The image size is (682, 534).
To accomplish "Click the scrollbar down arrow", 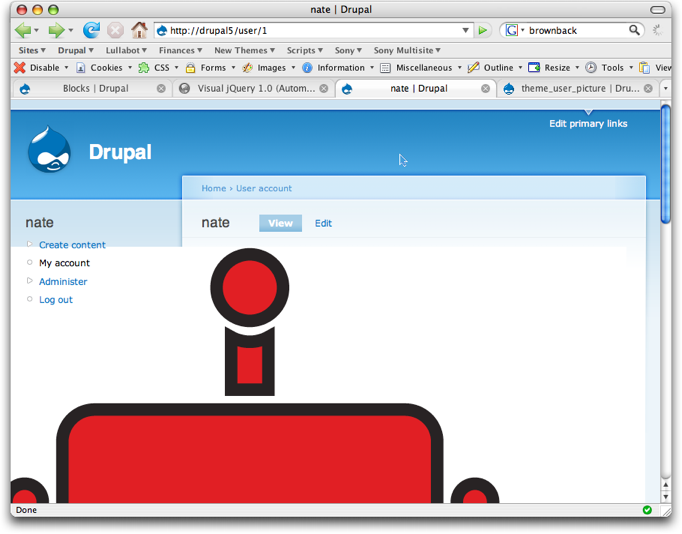I will (665, 497).
